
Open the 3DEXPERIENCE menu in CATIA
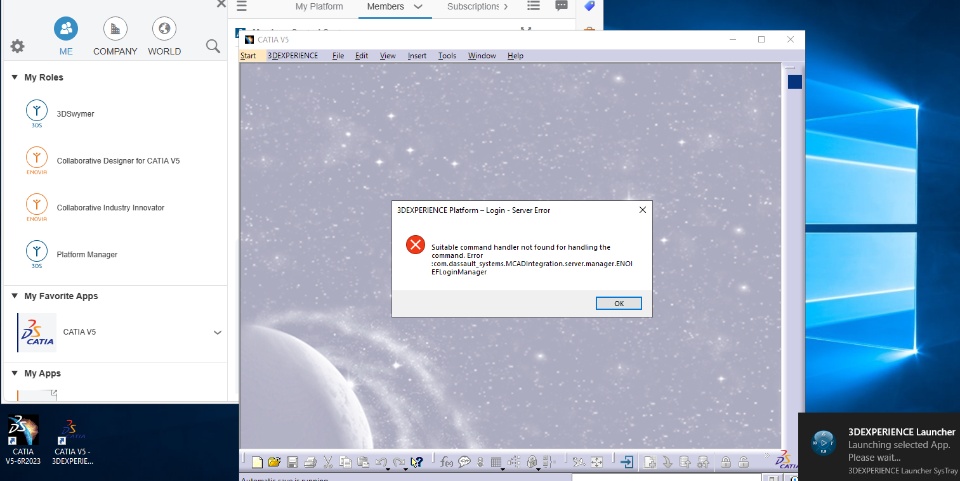point(293,56)
